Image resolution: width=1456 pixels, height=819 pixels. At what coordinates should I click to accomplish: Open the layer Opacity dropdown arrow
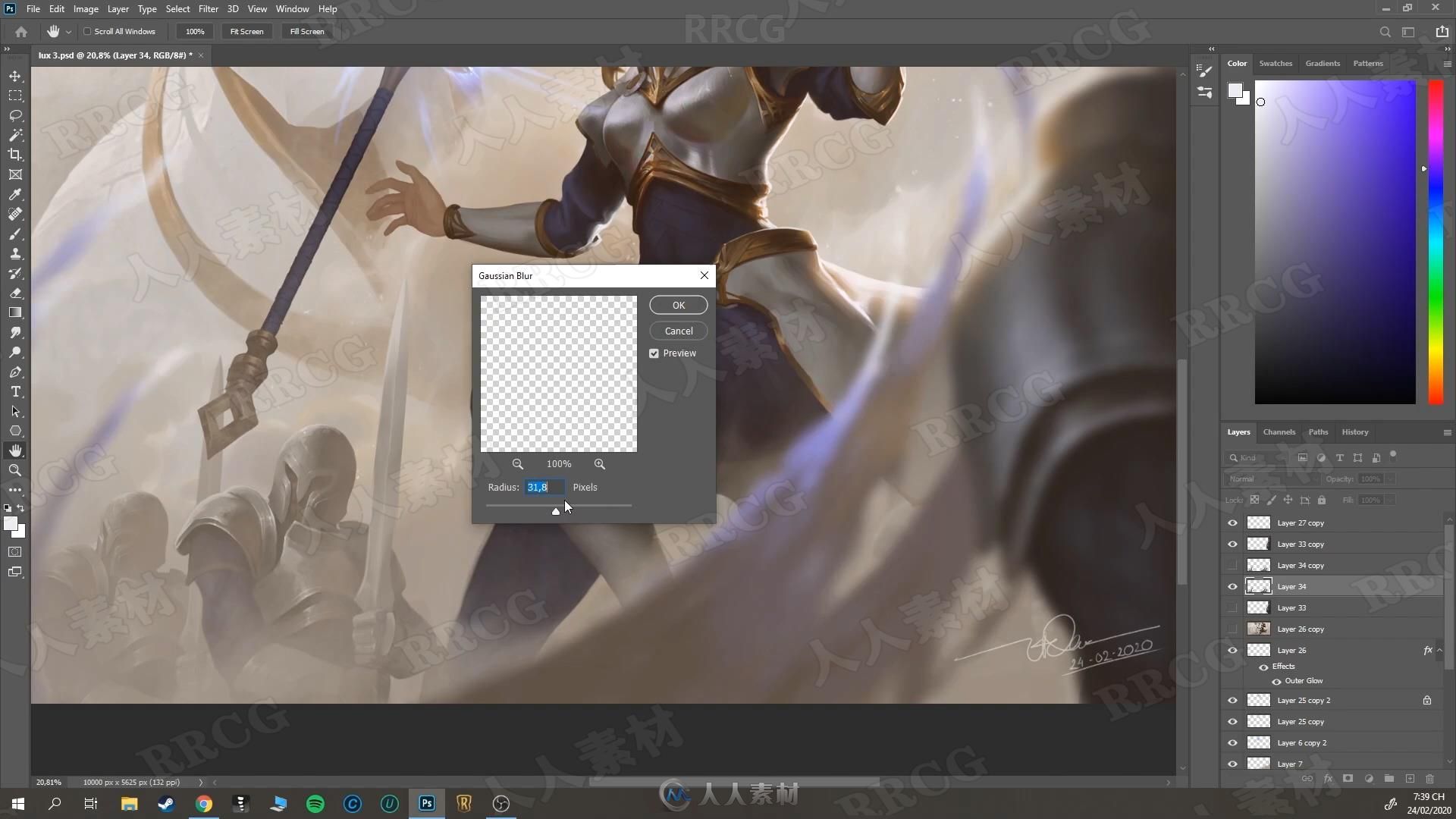[x=1390, y=479]
